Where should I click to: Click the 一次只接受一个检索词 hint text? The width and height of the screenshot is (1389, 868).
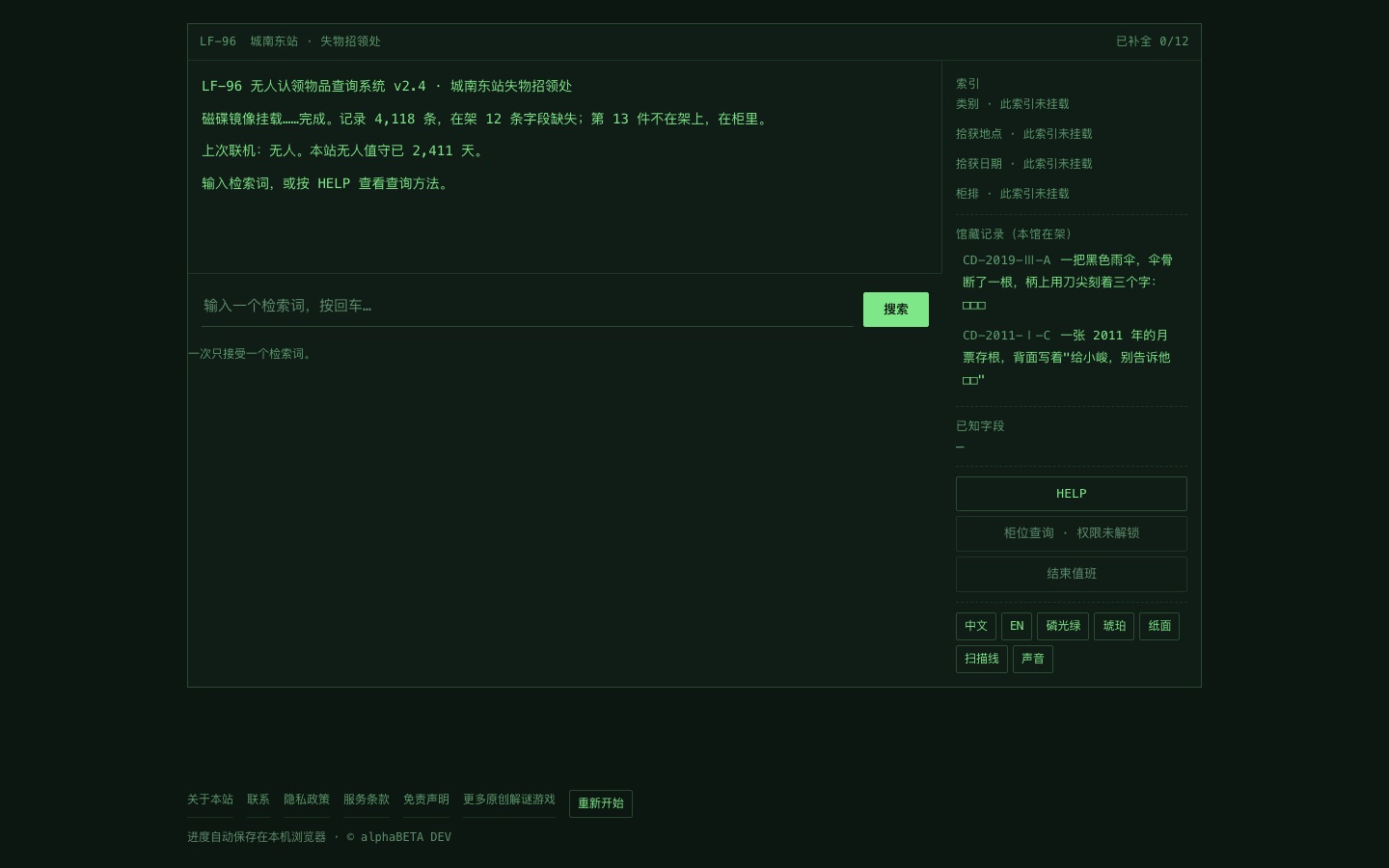(x=250, y=354)
